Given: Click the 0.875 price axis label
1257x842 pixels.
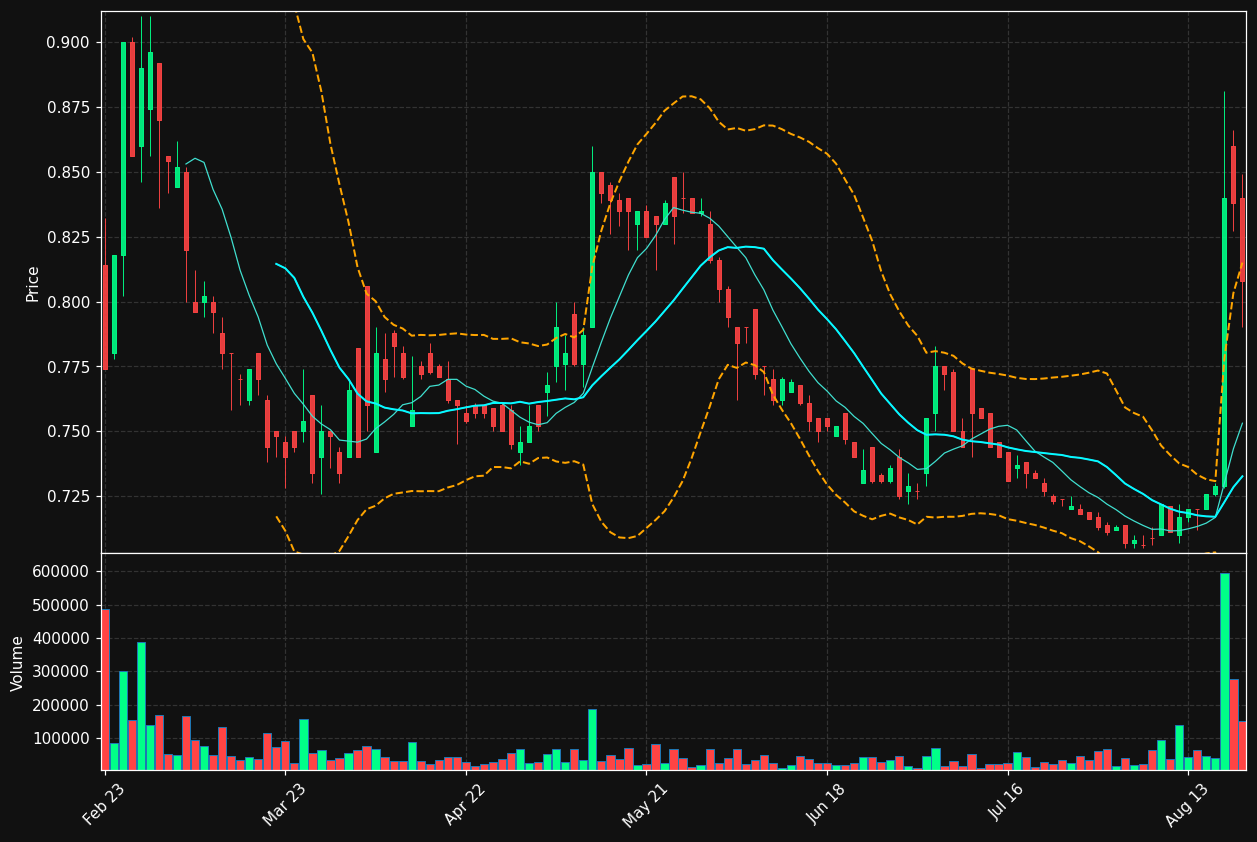Looking at the screenshot, I should pyautogui.click(x=68, y=108).
